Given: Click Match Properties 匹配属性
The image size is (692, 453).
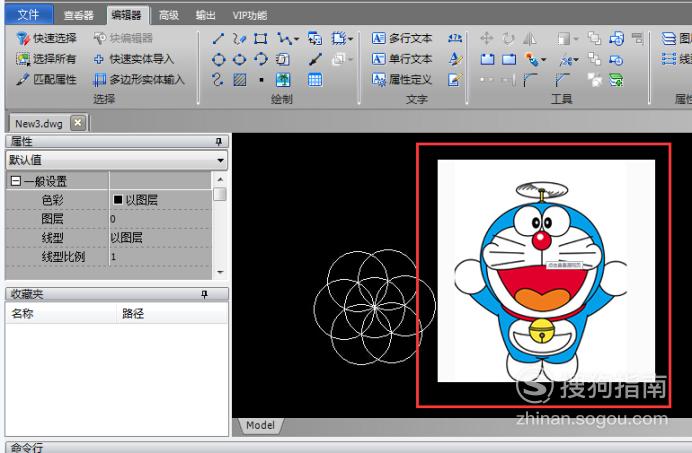Looking at the screenshot, I should pos(46,79).
